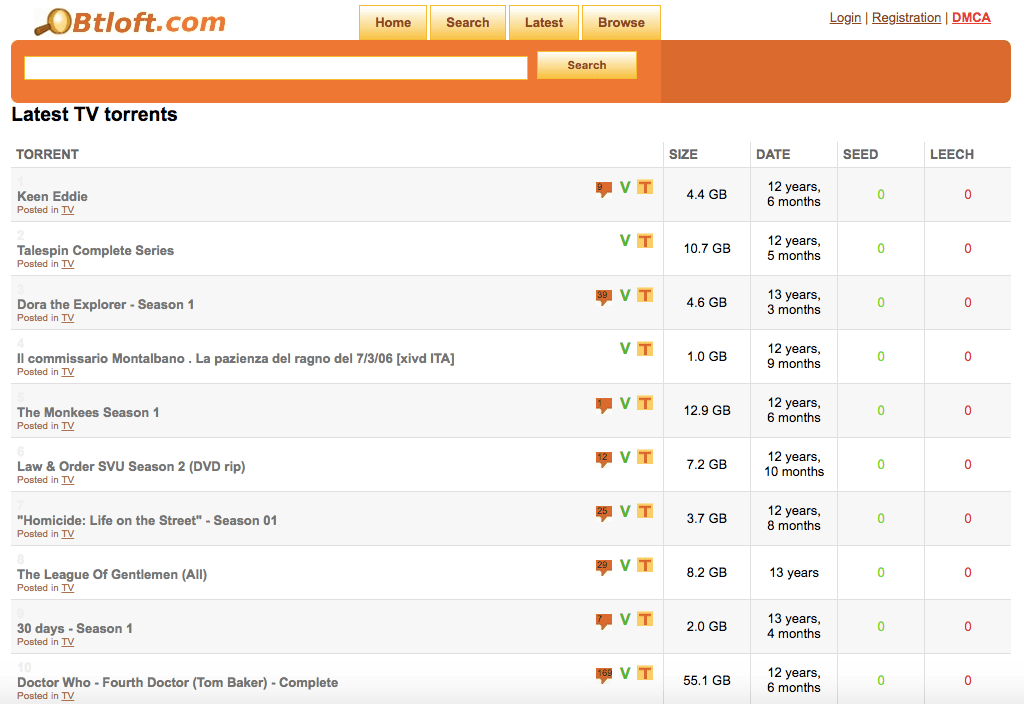Click verified V icon for Homicide Season 01

click(625, 511)
